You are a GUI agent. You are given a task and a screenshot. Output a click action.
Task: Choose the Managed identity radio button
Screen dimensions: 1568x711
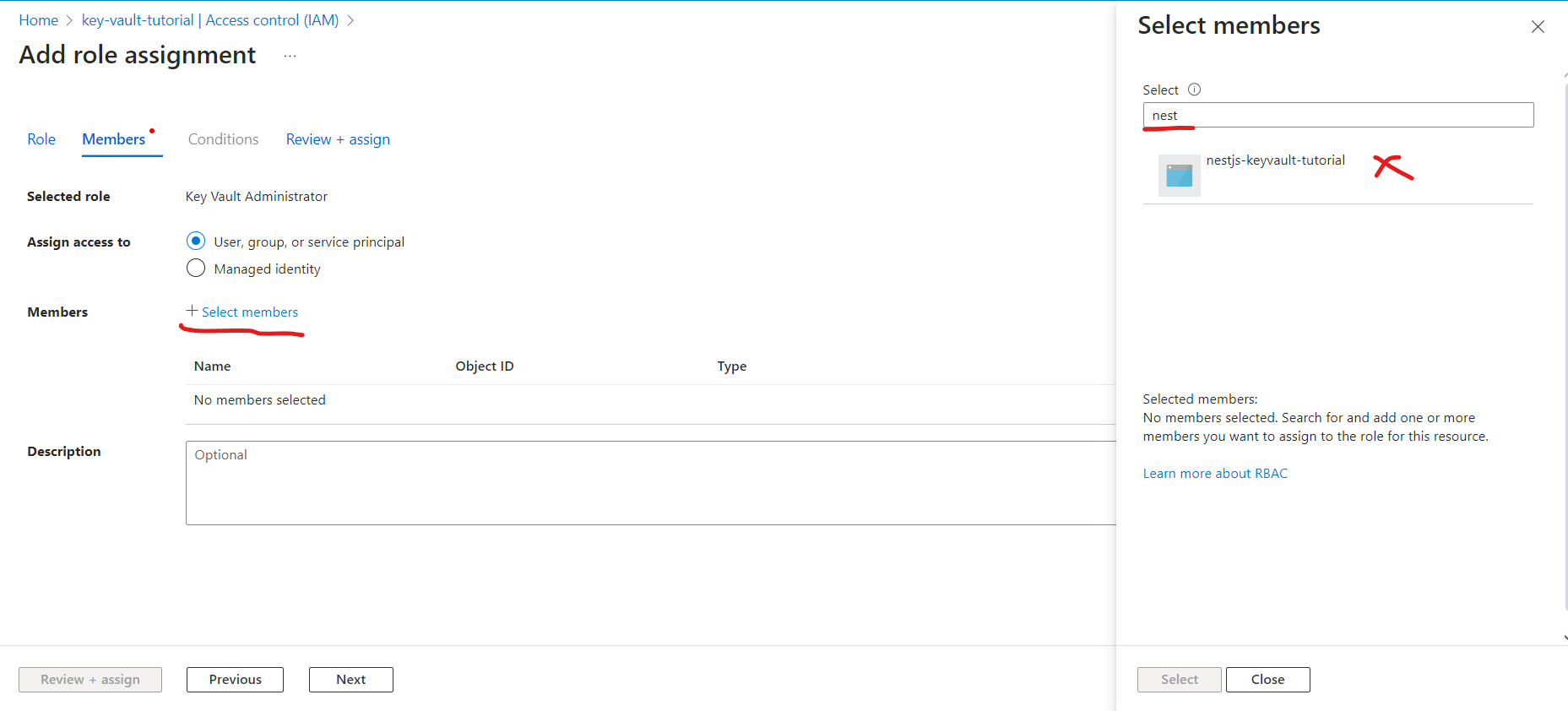pyautogui.click(x=196, y=269)
